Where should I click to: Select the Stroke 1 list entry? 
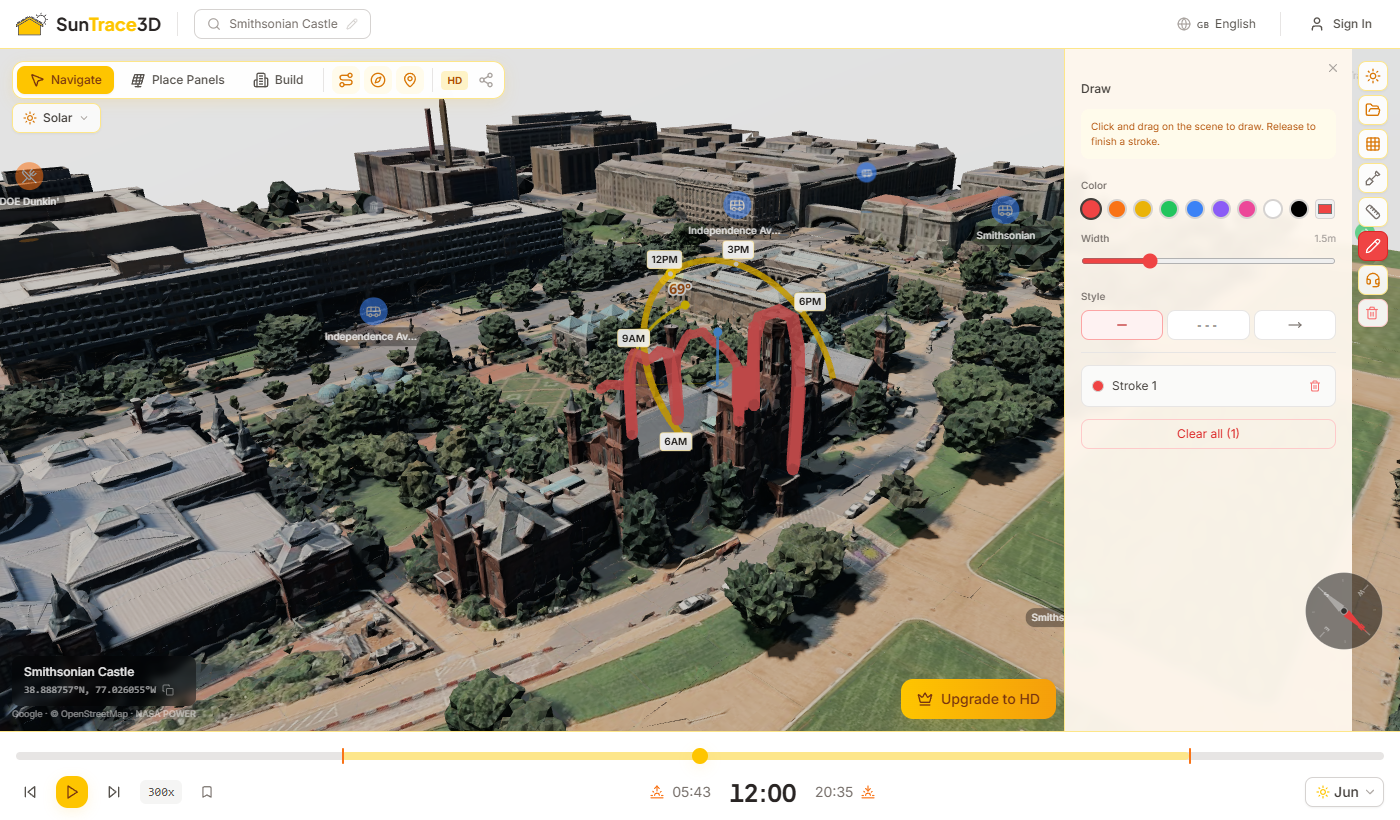click(1208, 386)
